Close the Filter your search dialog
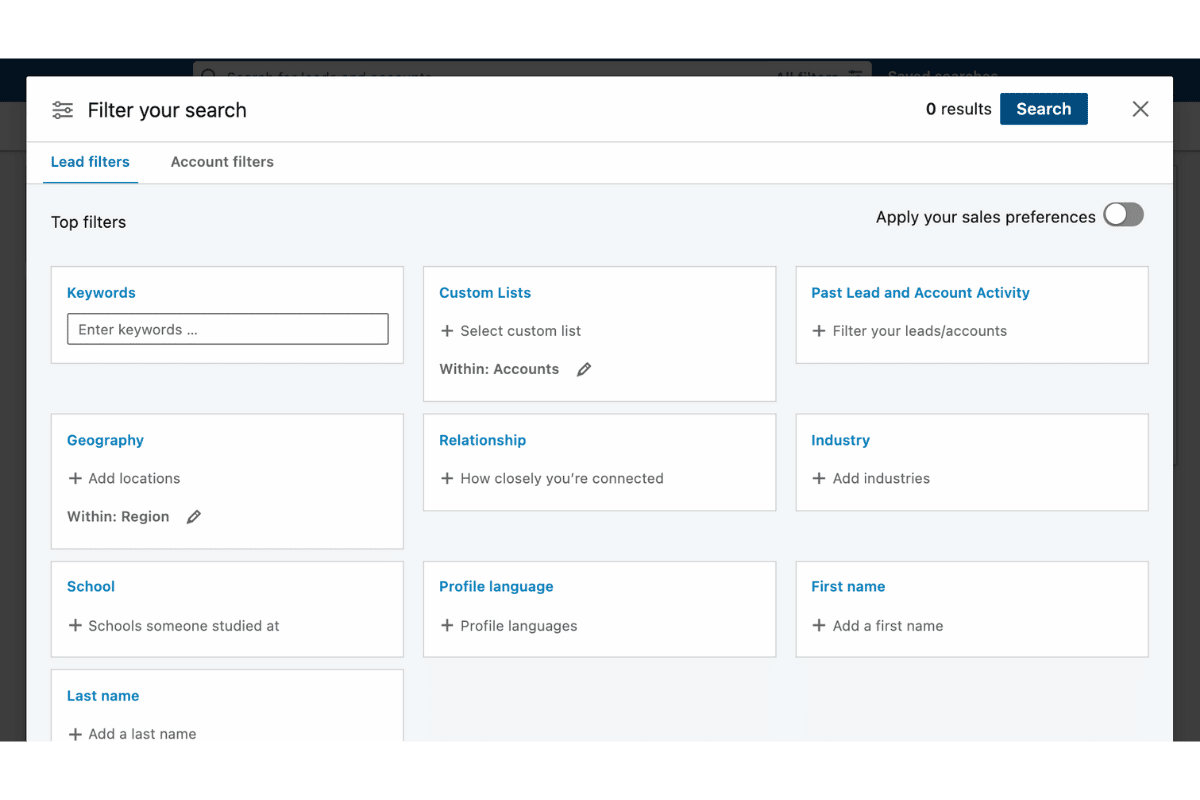Viewport: 1200px width, 800px height. 1140,109
